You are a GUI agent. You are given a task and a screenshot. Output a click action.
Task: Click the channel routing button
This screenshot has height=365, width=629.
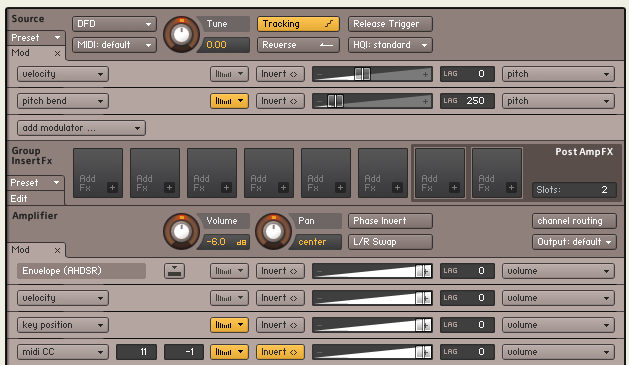pyautogui.click(x=574, y=221)
